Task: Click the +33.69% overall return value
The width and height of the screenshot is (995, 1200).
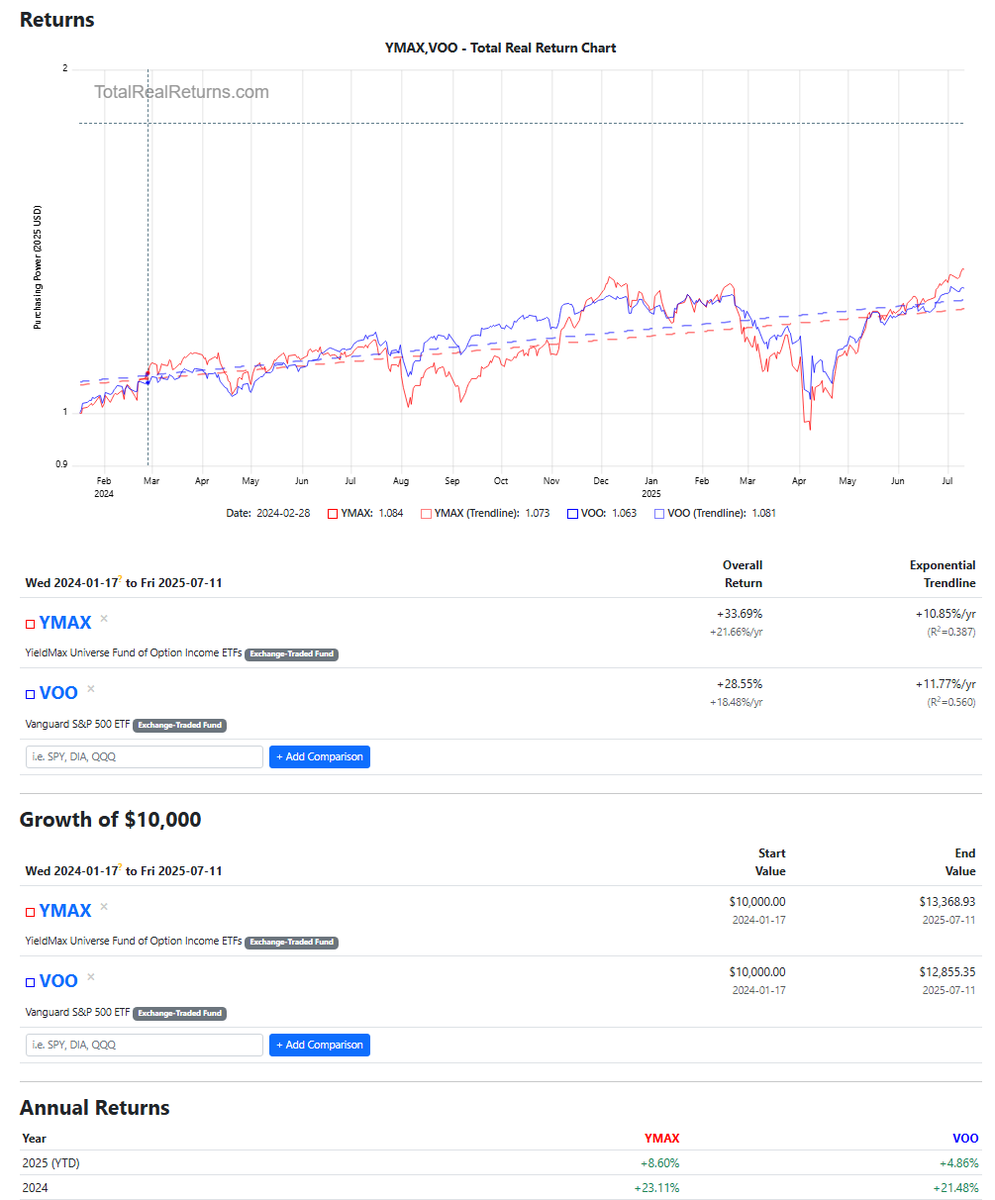Action: (739, 614)
